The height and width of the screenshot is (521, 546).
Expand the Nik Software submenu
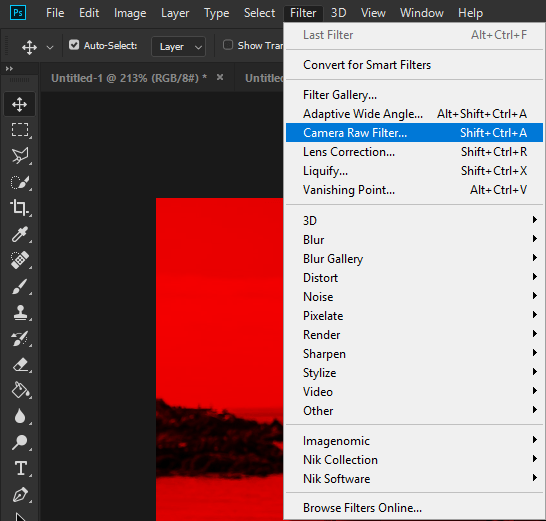tap(414, 479)
